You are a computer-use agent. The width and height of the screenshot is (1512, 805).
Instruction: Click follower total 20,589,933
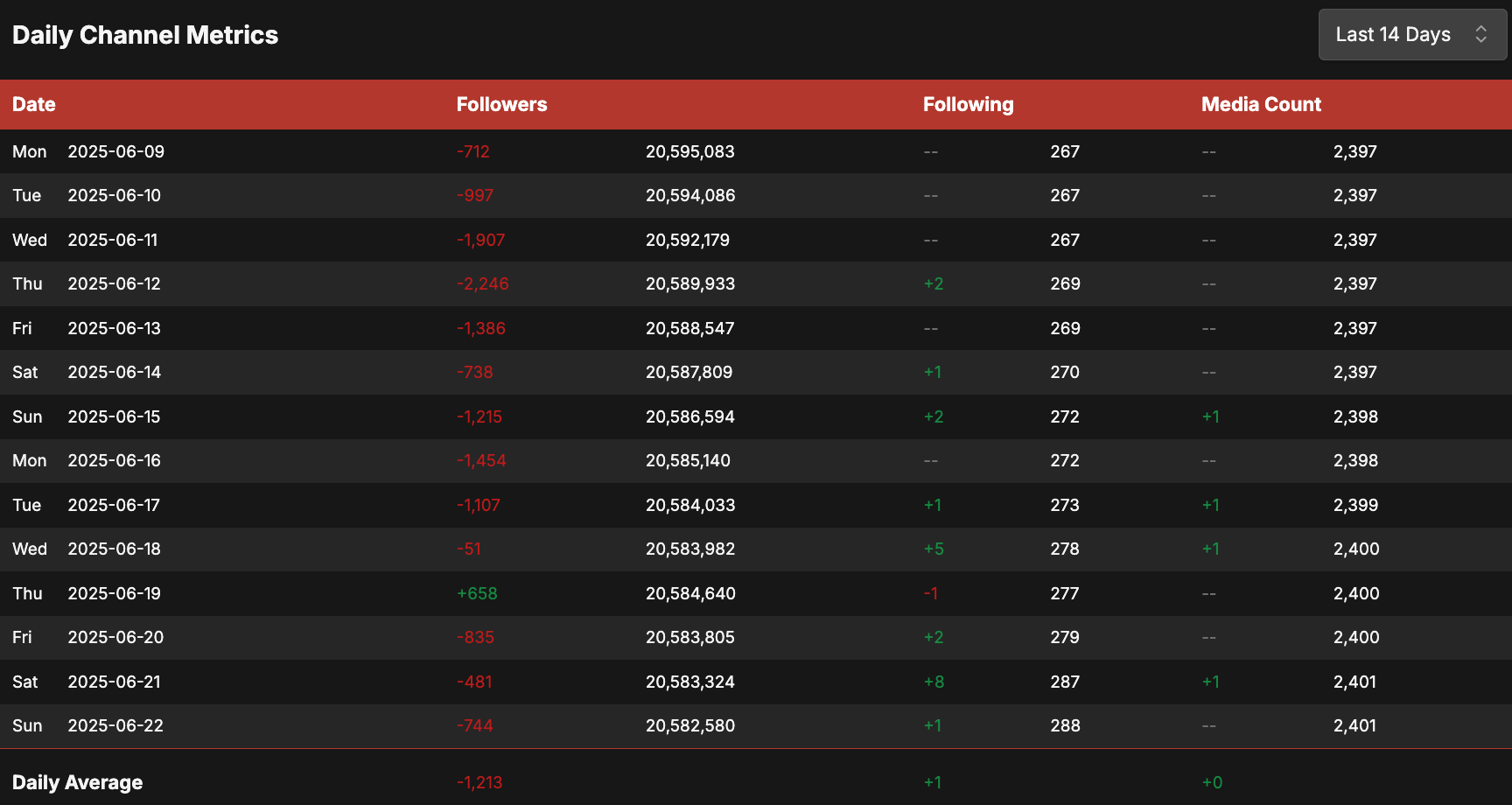click(690, 284)
